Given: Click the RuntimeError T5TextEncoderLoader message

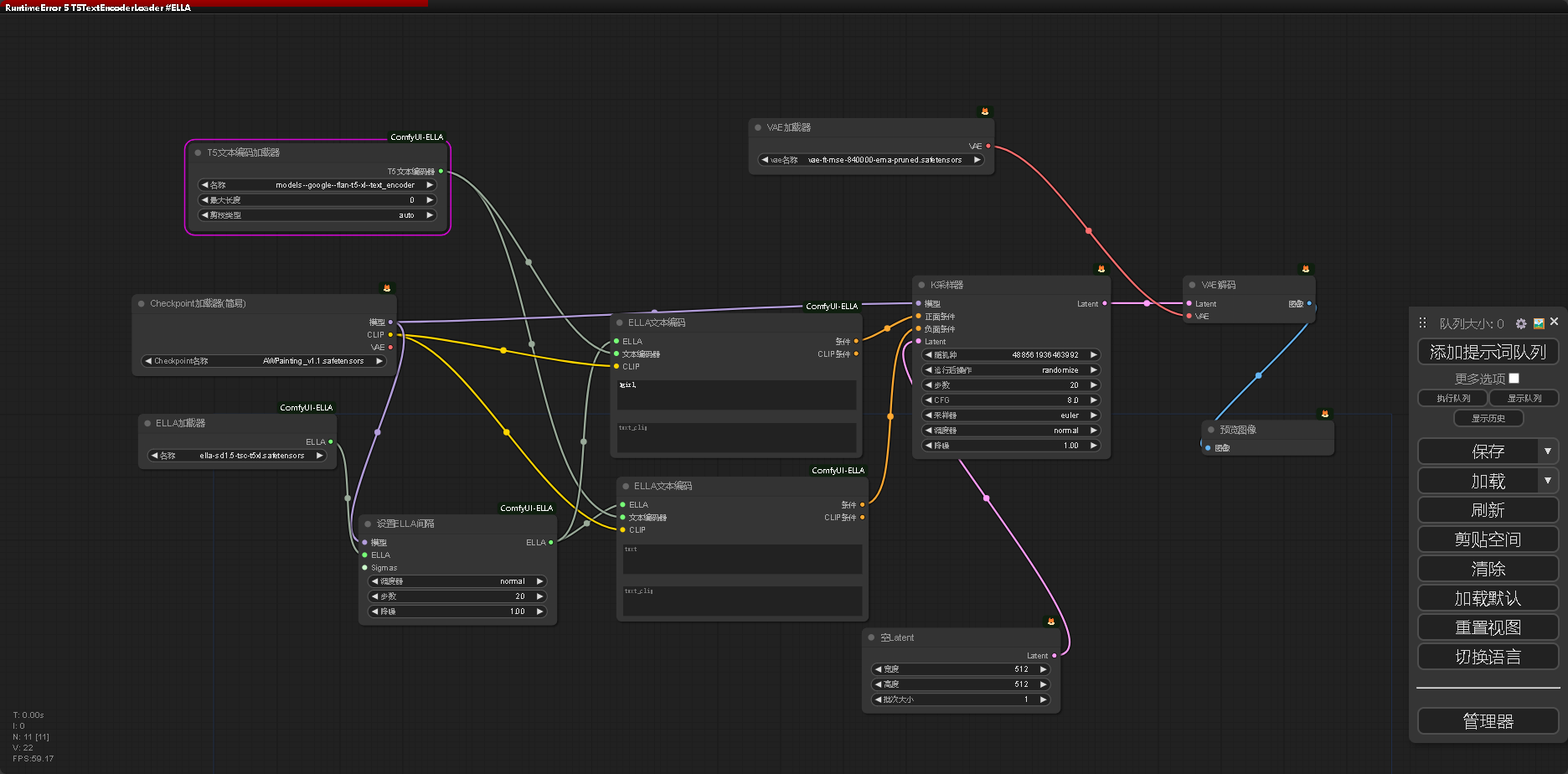Looking at the screenshot, I should [98, 8].
